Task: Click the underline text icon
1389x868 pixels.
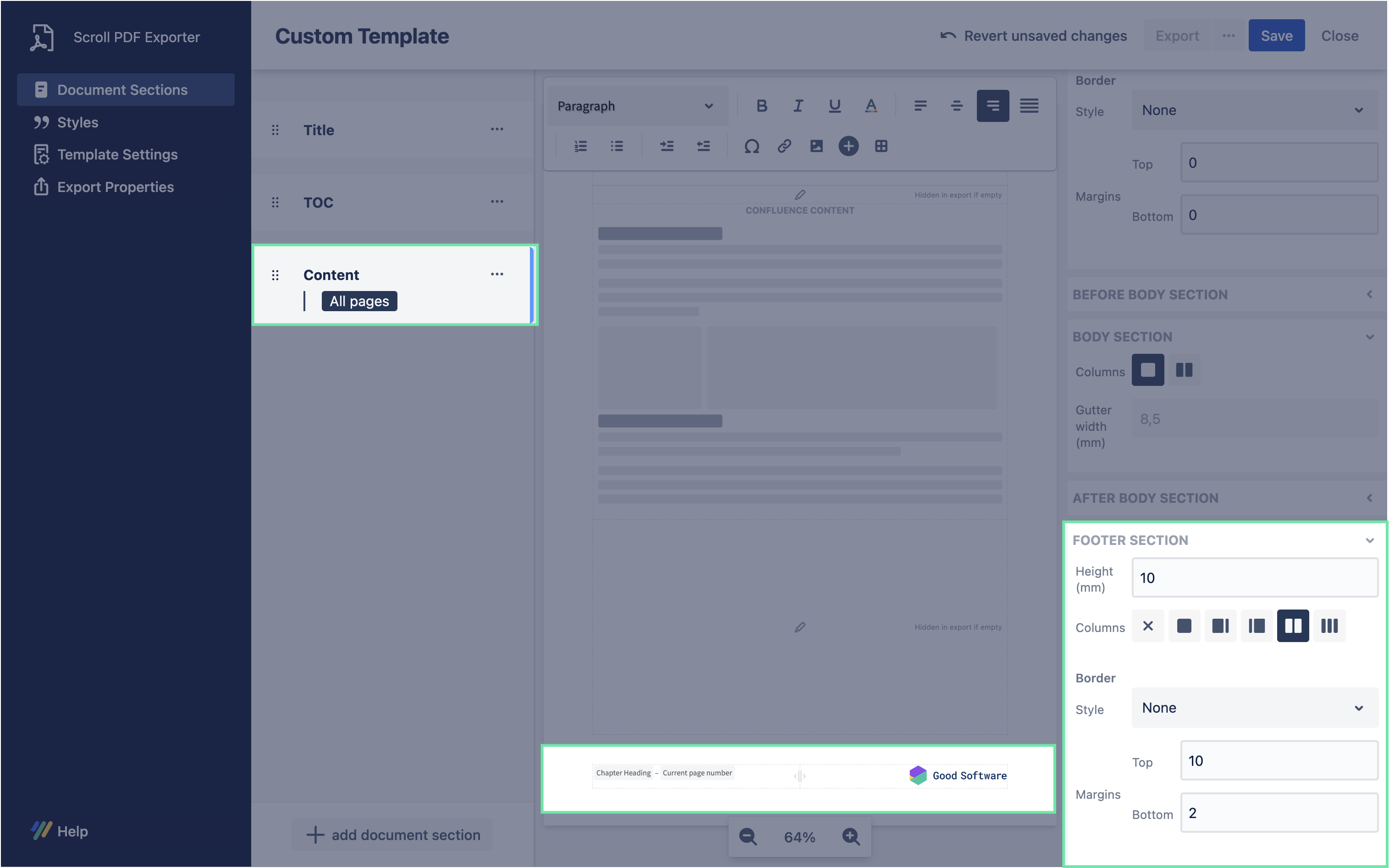Action: tap(834, 105)
